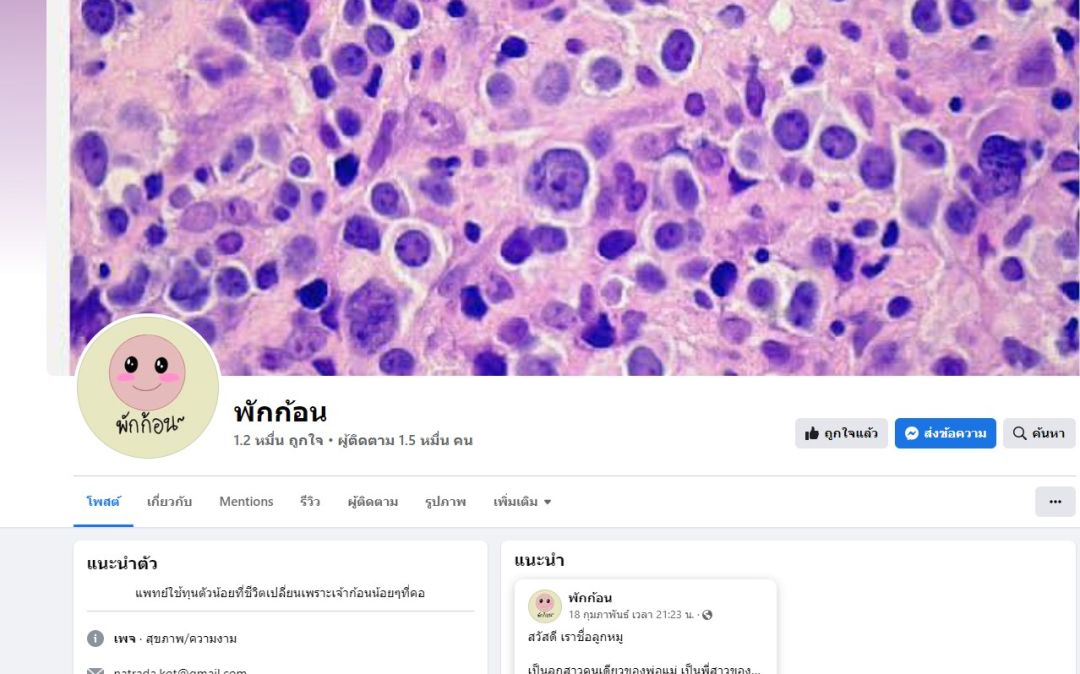Click the thumbs-up icon on the ถูกใจแล้ว button

click(x=812, y=434)
